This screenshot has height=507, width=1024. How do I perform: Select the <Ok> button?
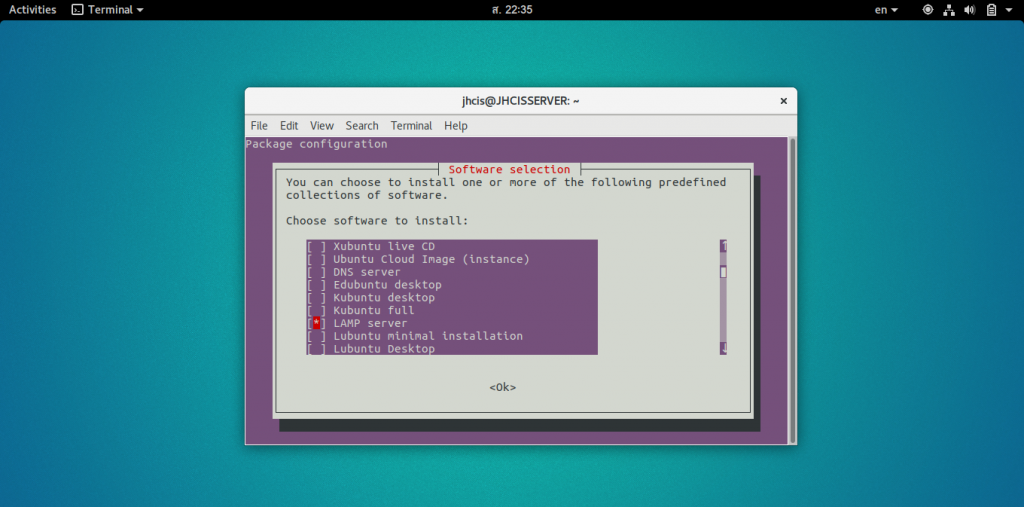[503, 387]
